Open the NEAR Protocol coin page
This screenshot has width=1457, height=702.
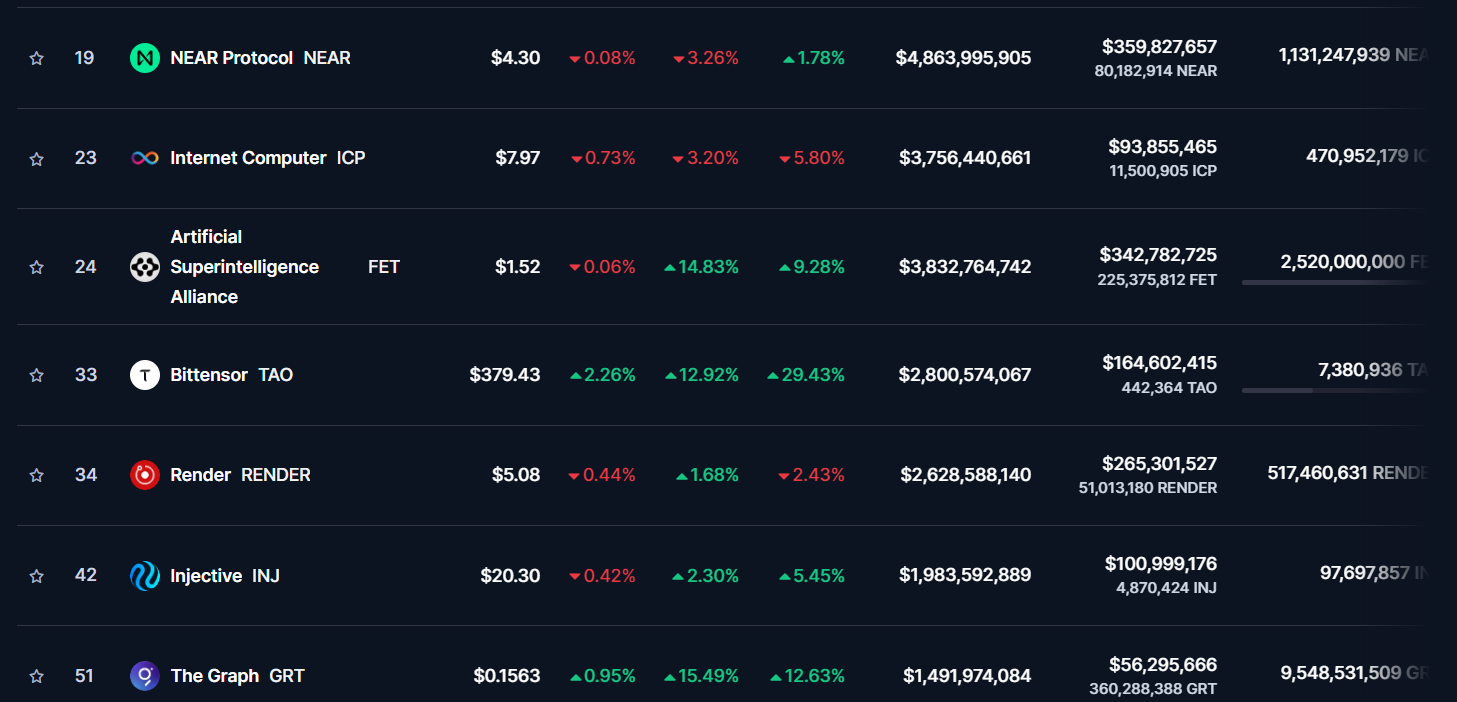pos(232,58)
